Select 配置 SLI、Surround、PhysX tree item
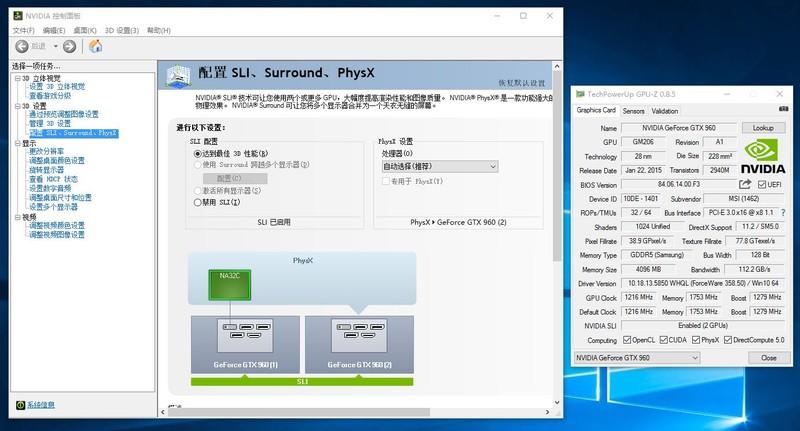The height and width of the screenshot is (431, 800). click(73, 133)
